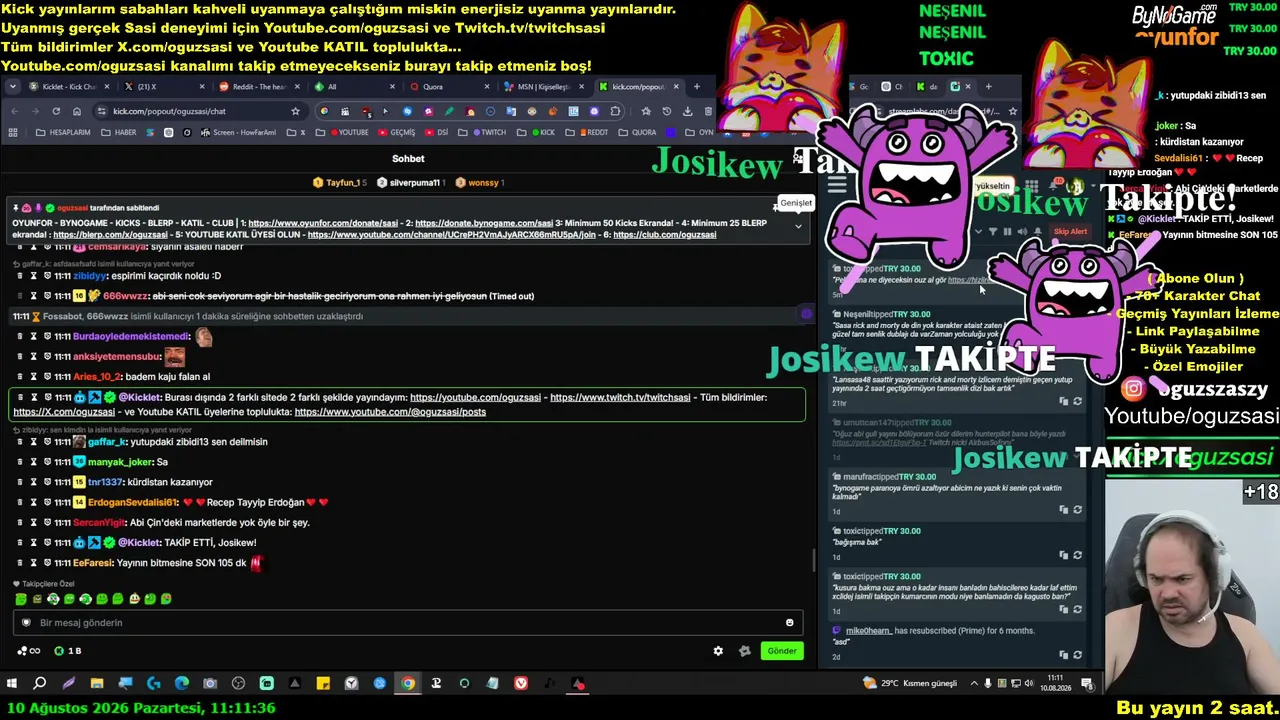This screenshot has width=1280, height=720.
Task: Open the youtube.com/@oguzsasi/posts link
Action: point(390,412)
